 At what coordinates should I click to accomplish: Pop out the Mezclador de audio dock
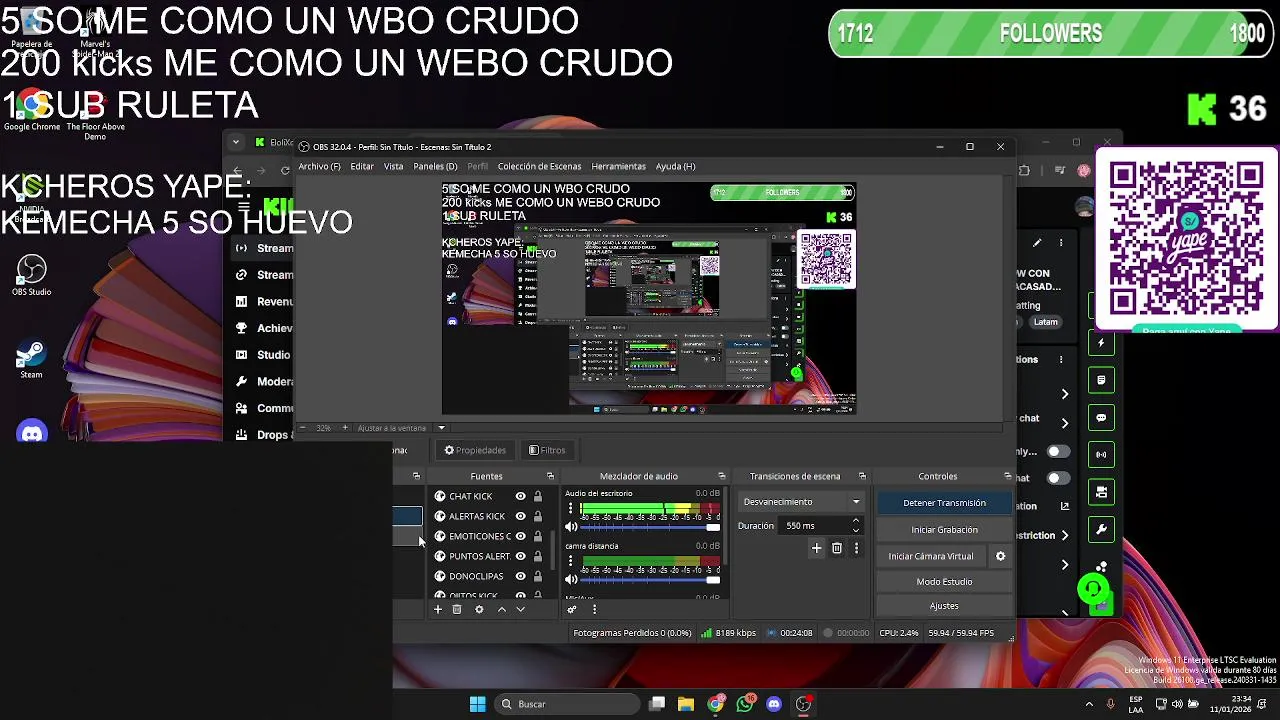[722, 476]
